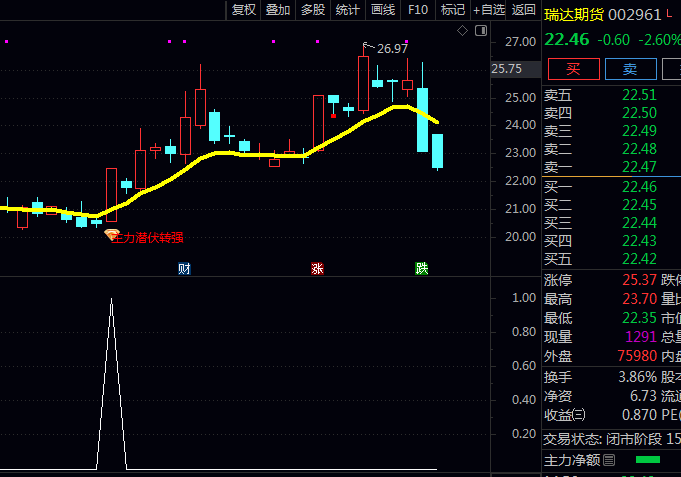Add stock with +自选 button
Viewport: 681px width, 477px height.
click(x=489, y=10)
